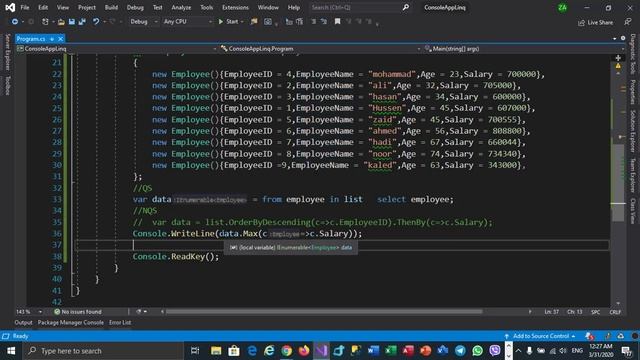
Task: Open Excel from the taskbar
Action: (391, 351)
